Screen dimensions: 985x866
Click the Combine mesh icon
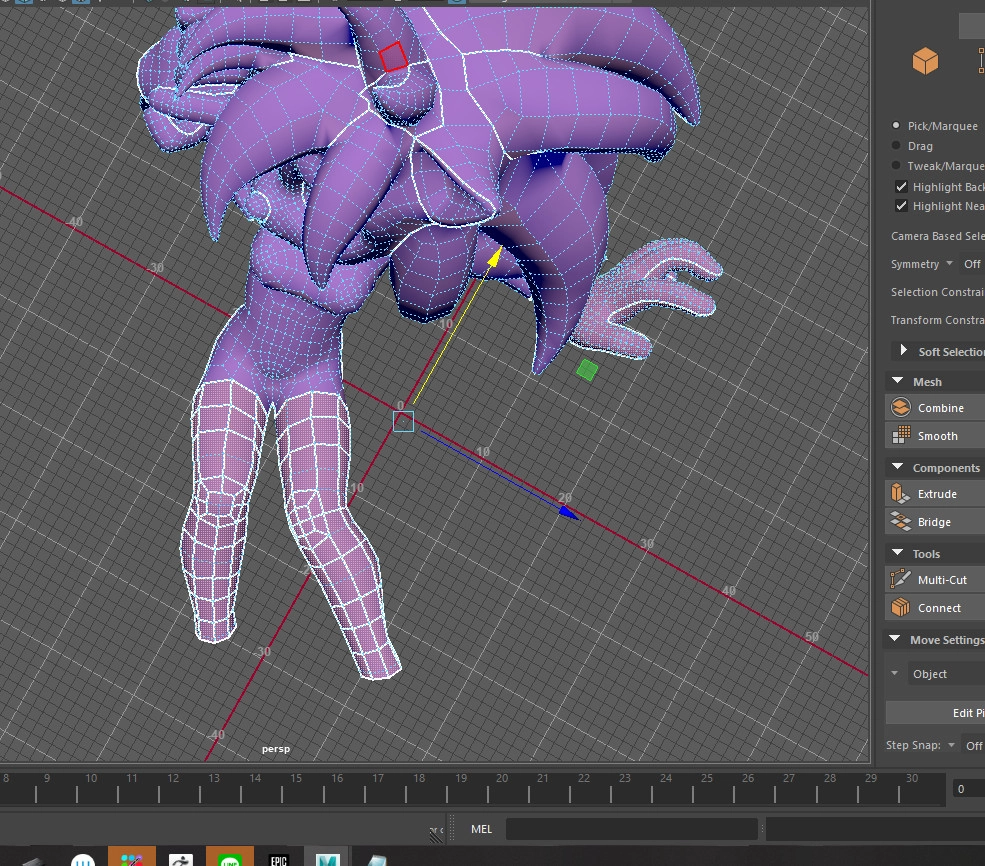click(901, 408)
